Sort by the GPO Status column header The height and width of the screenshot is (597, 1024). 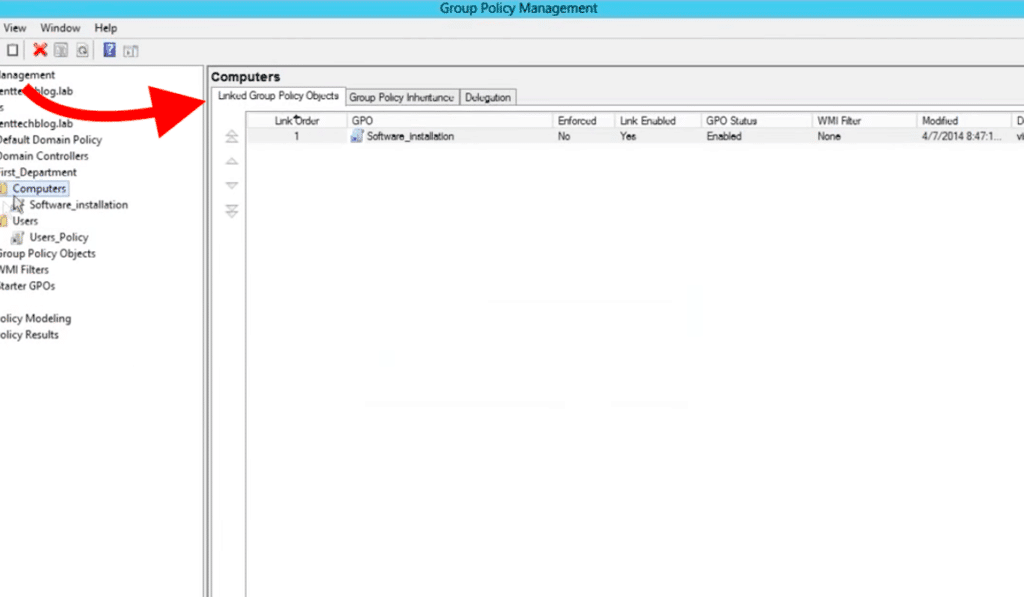(731, 121)
